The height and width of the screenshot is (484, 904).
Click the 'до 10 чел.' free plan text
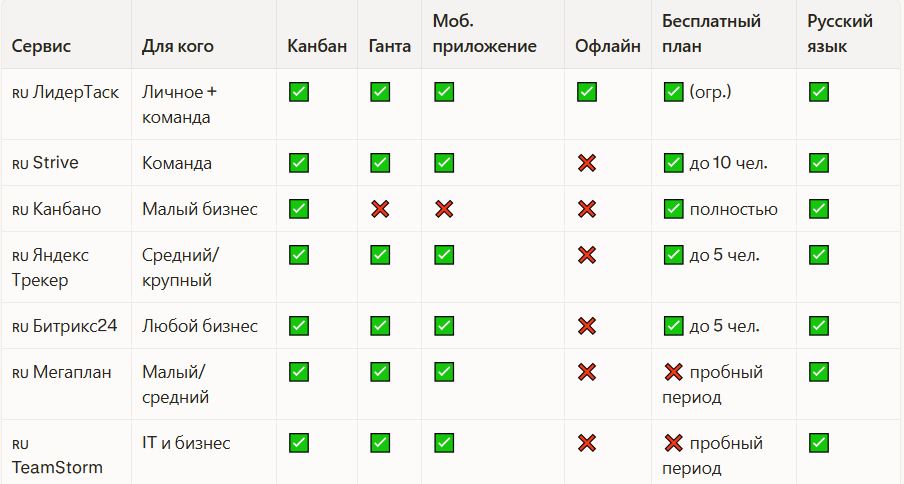click(x=728, y=163)
